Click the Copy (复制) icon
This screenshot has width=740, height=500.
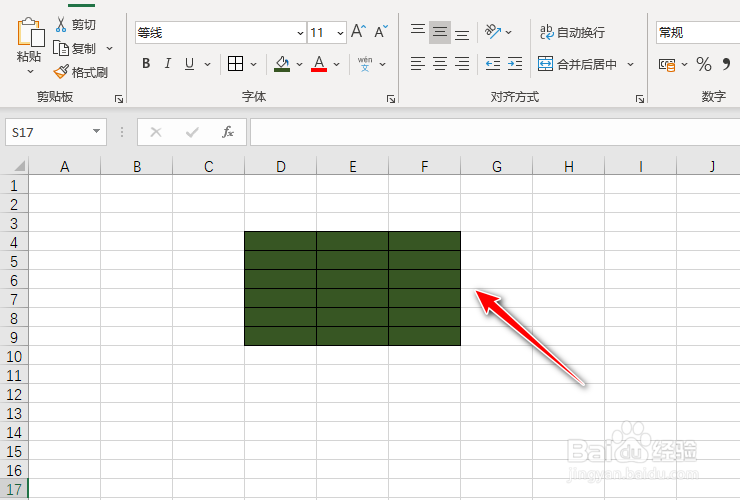pyautogui.click(x=60, y=48)
